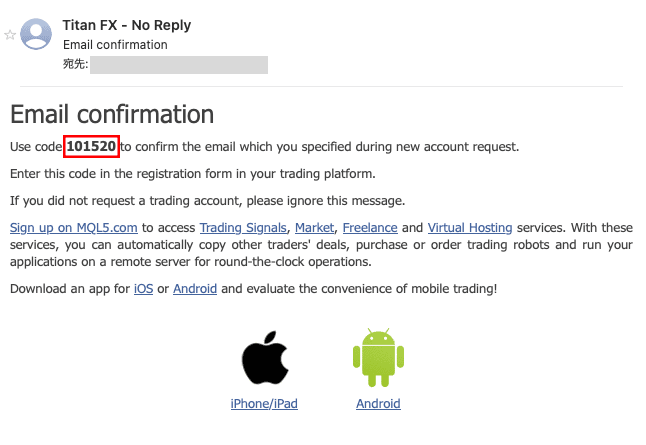646x445 pixels.
Task: Click the greyed-out recipient address field
Action: pos(180,65)
